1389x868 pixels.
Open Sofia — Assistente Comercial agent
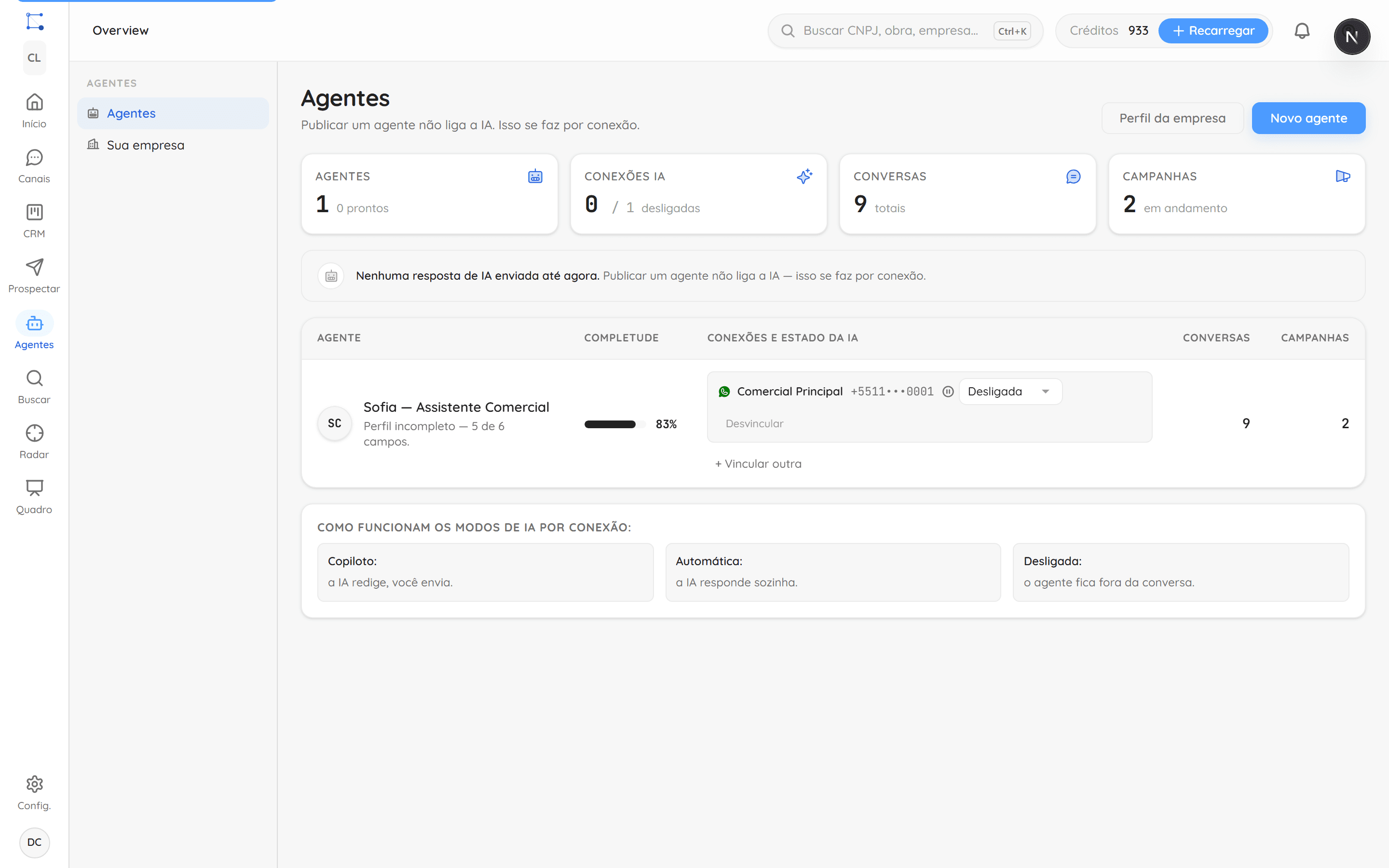tap(456, 407)
